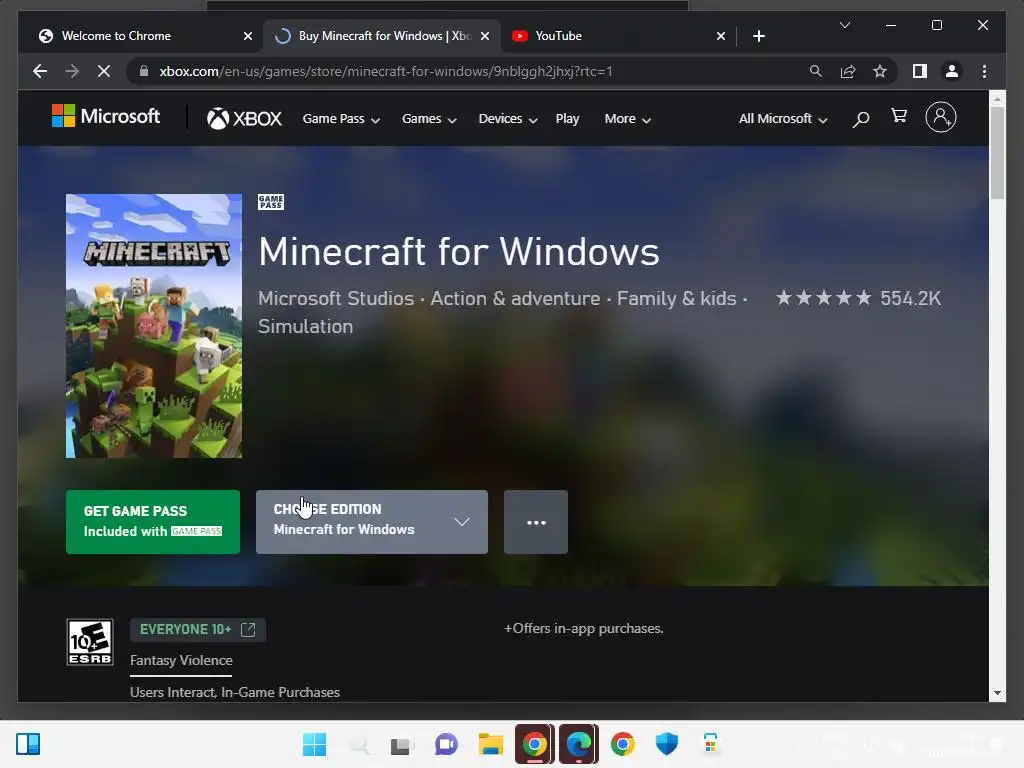
Task: Expand the Games menu
Action: click(x=429, y=119)
